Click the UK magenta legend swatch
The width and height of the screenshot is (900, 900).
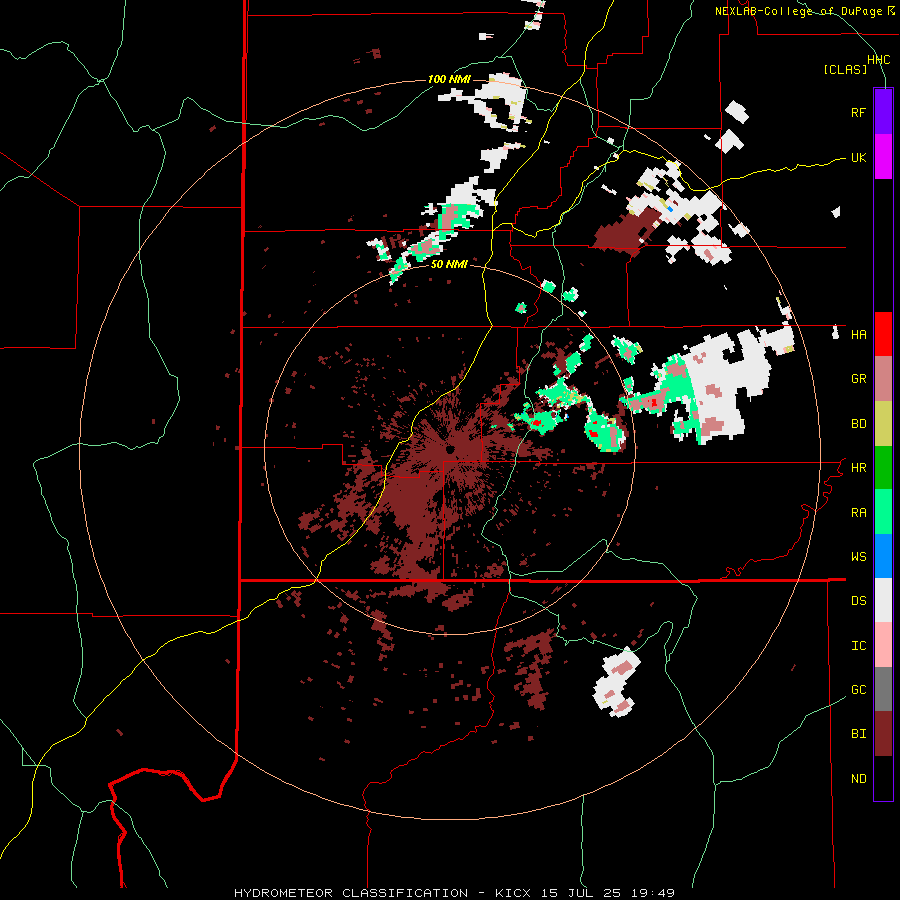tap(883, 157)
